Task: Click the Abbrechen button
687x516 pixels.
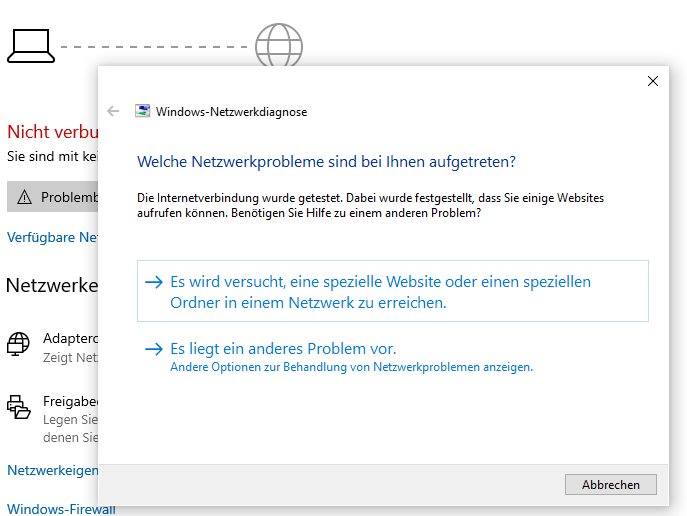Action: 611,484
